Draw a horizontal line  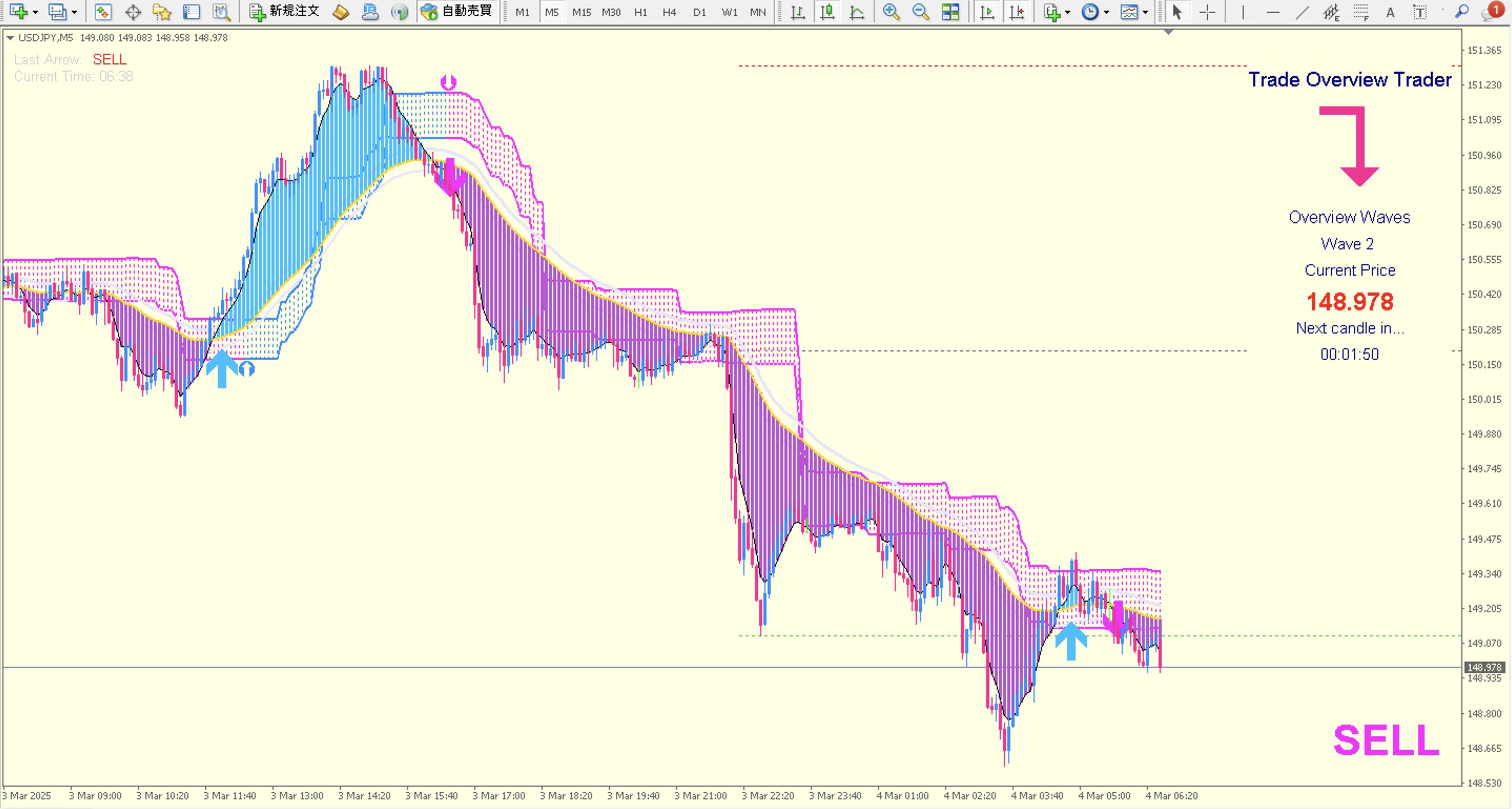tap(1272, 12)
